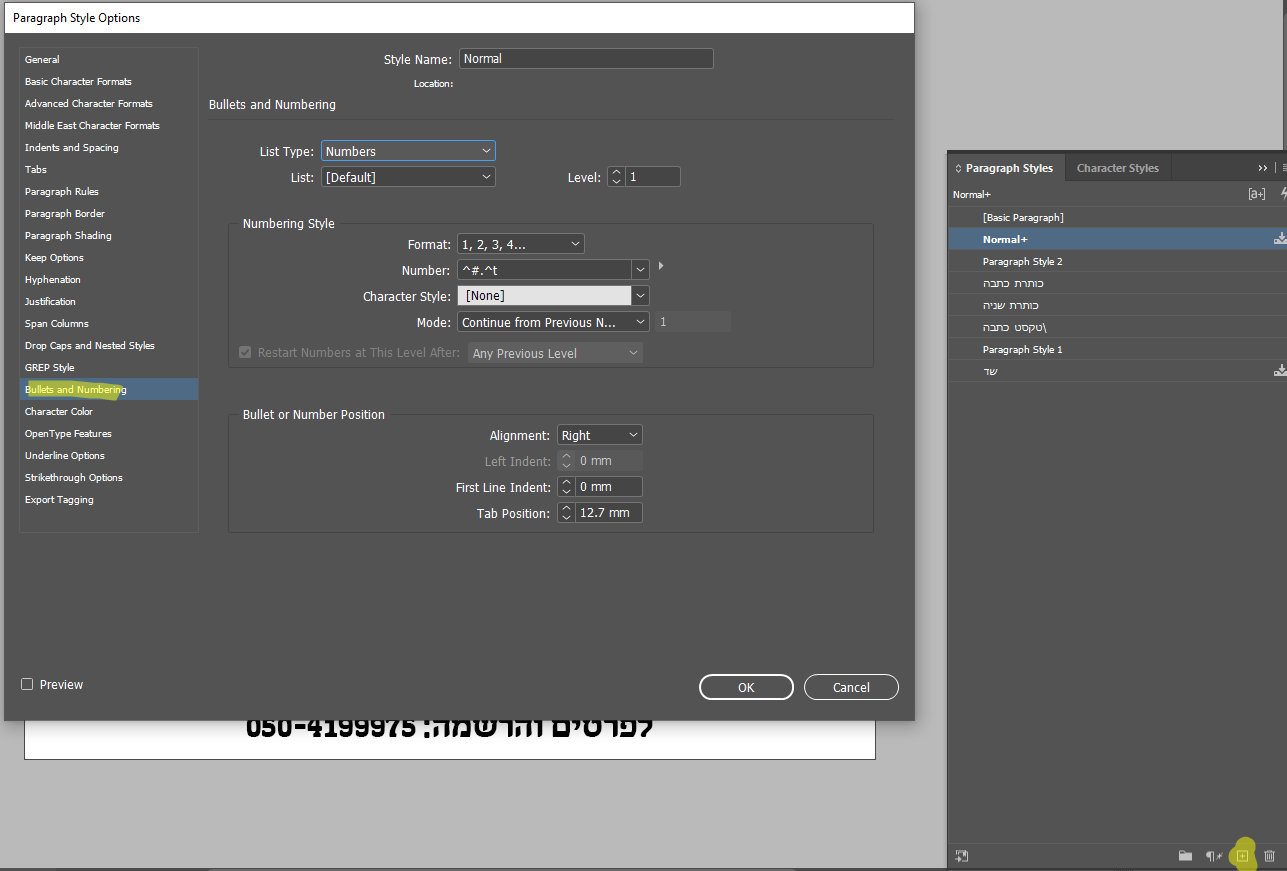Open the List dropdown showing [Default]
The height and width of the screenshot is (871, 1287).
[x=408, y=177]
